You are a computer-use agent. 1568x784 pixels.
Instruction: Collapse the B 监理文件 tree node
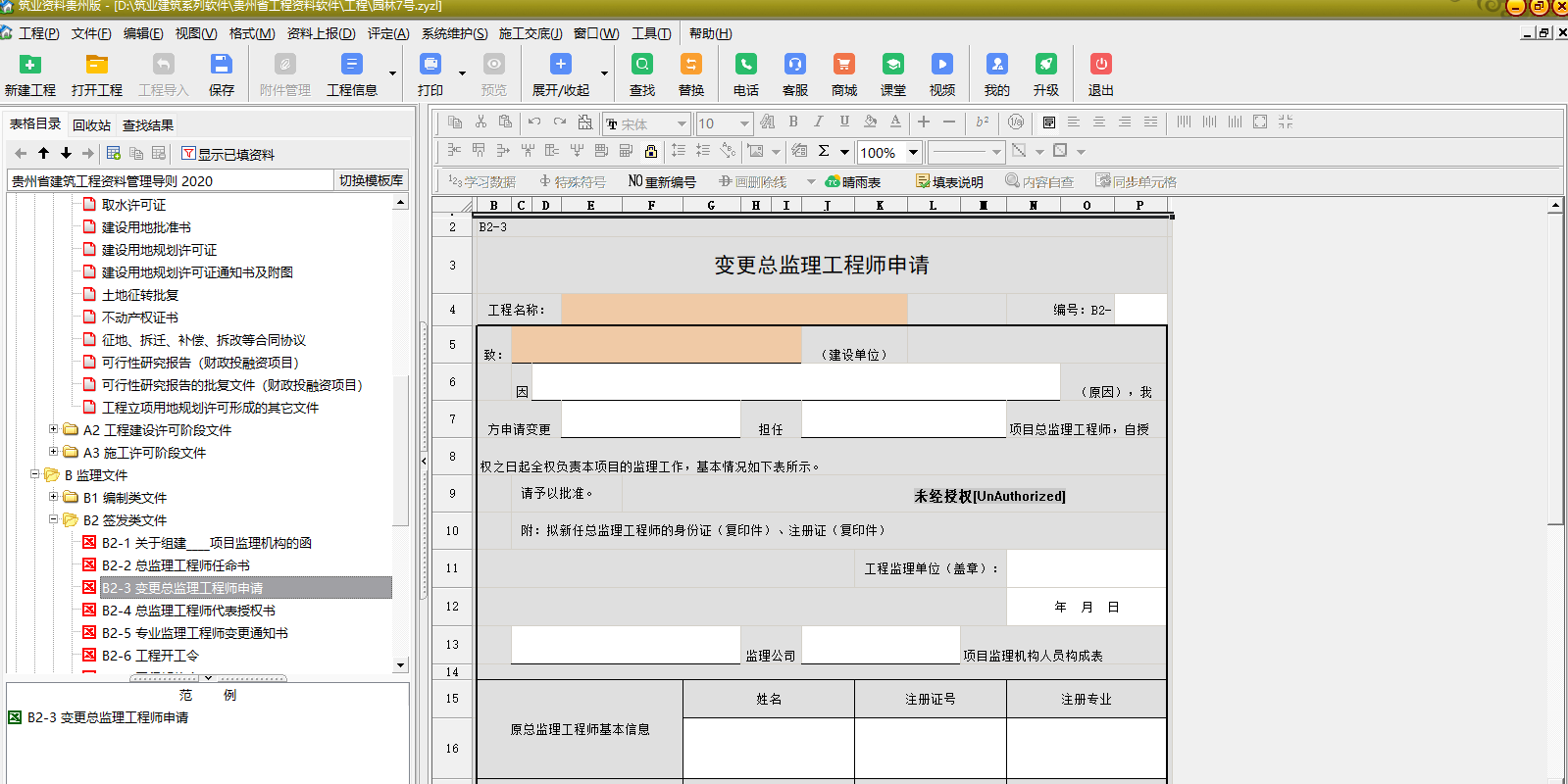[35, 474]
